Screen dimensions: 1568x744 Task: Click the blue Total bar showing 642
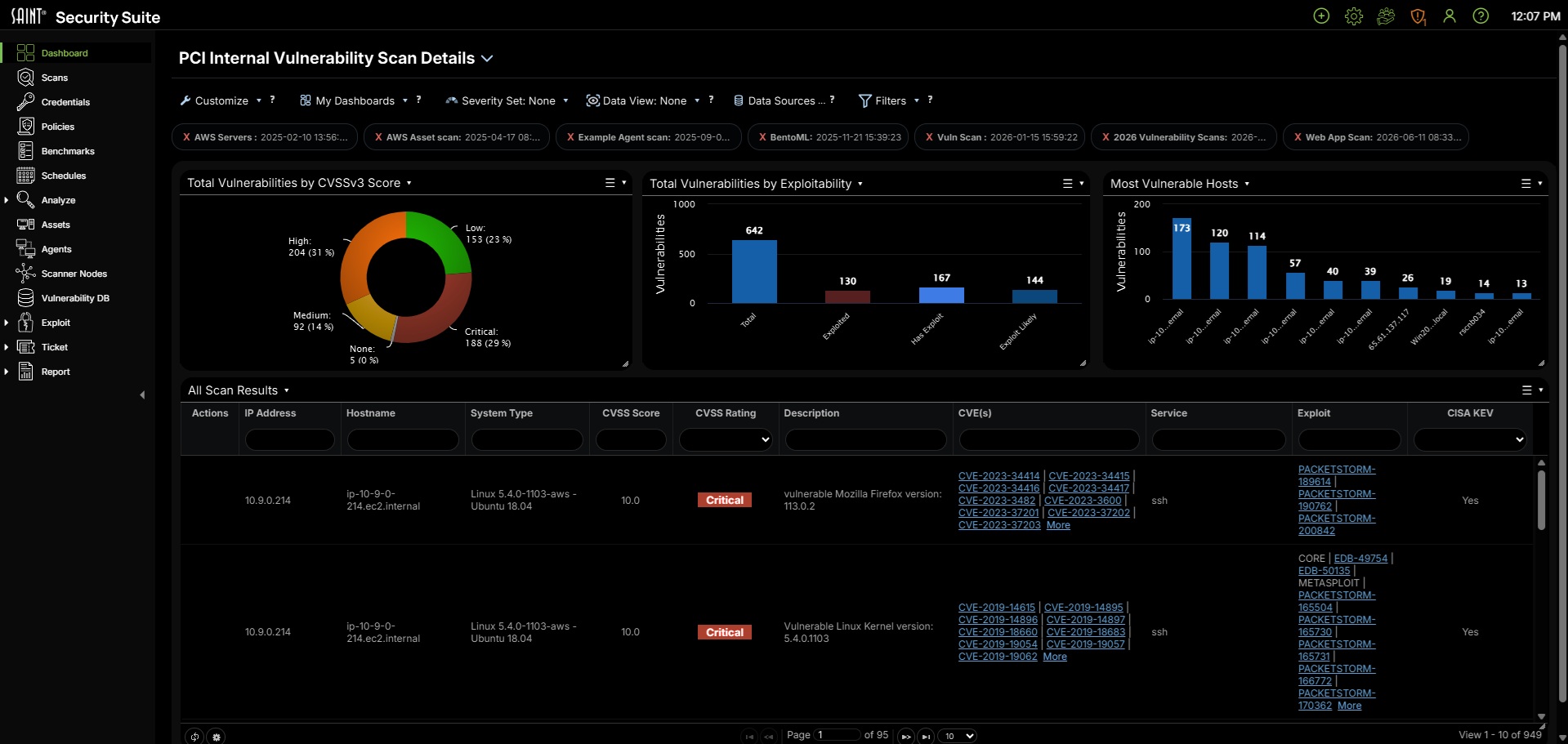(x=754, y=272)
